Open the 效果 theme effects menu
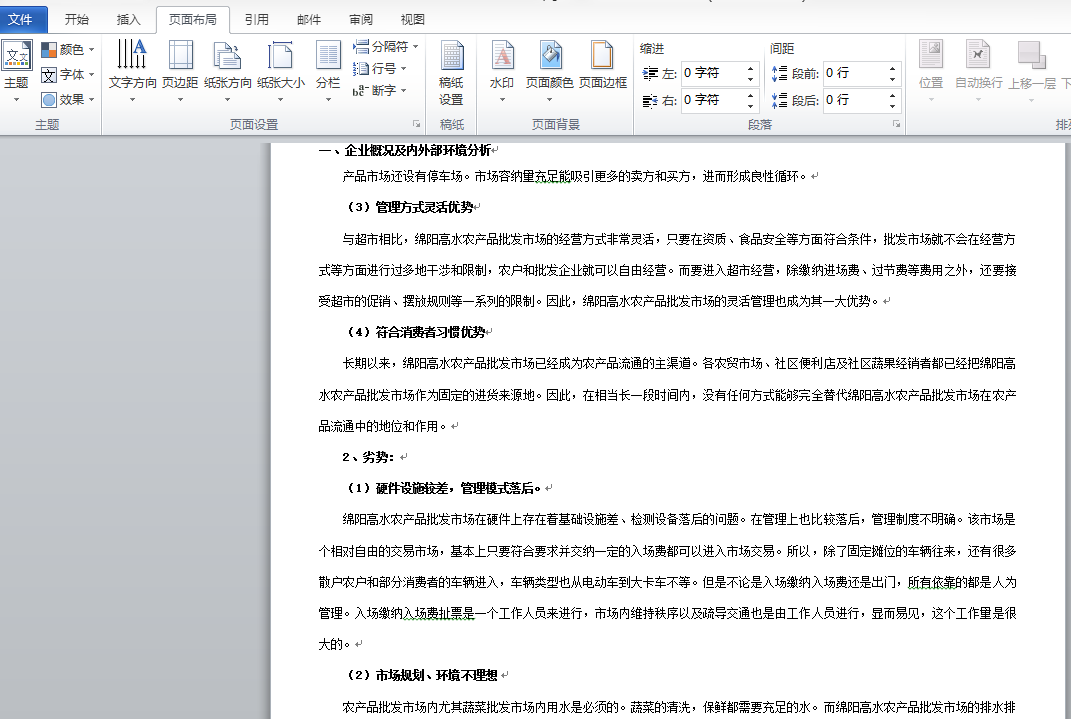Screen dimensions: 1071x719 [x=68, y=100]
